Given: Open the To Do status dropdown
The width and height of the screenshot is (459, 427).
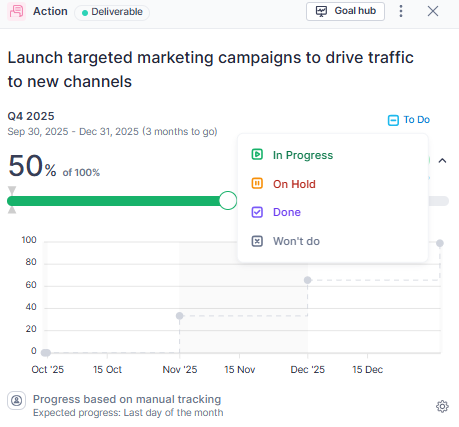Looking at the screenshot, I should (x=409, y=120).
